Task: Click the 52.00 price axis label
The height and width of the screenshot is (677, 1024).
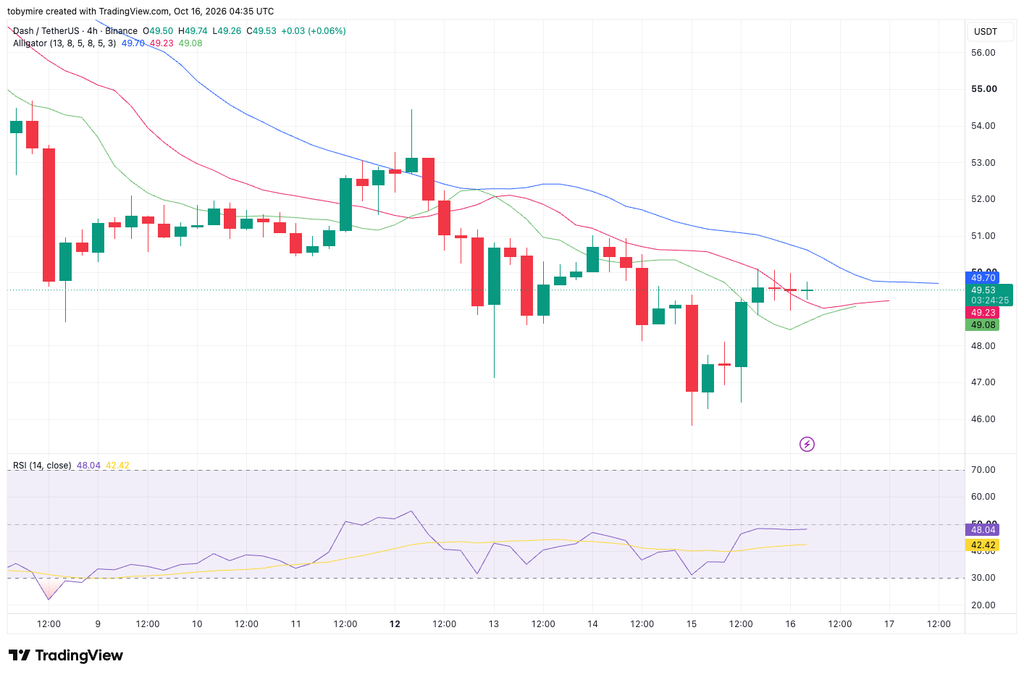Action: tap(983, 199)
